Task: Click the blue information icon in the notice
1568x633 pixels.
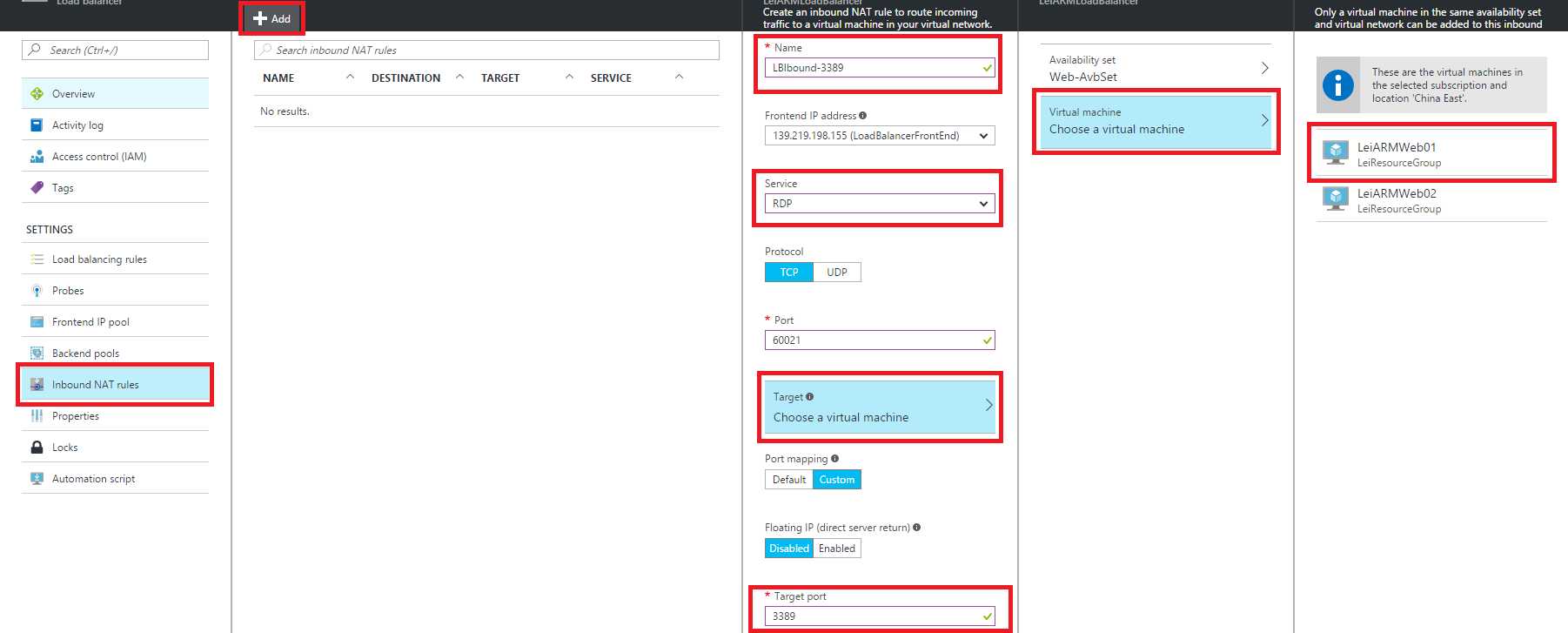Action: 1337,84
